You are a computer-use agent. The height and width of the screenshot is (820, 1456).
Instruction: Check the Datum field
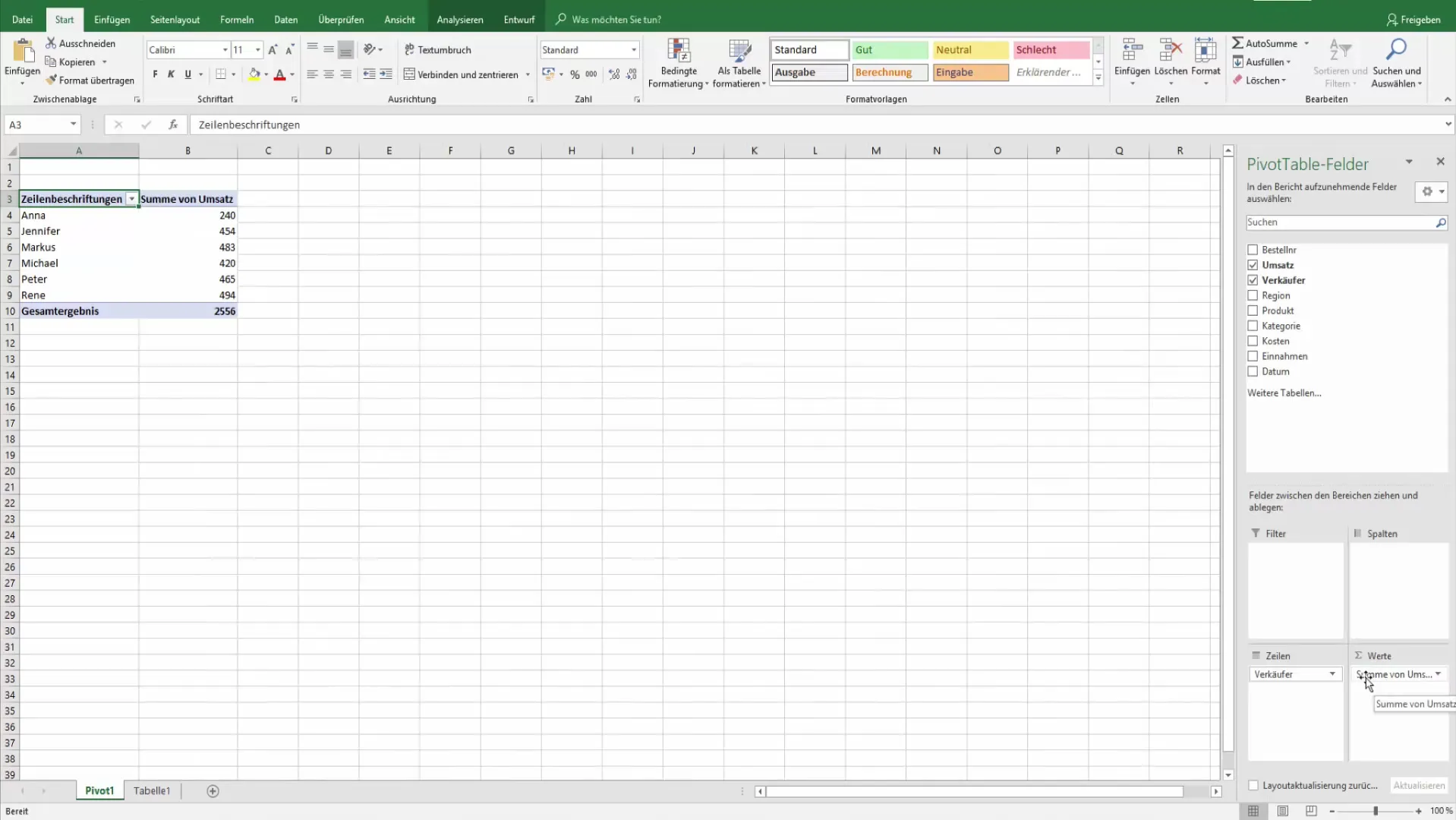coord(1253,371)
